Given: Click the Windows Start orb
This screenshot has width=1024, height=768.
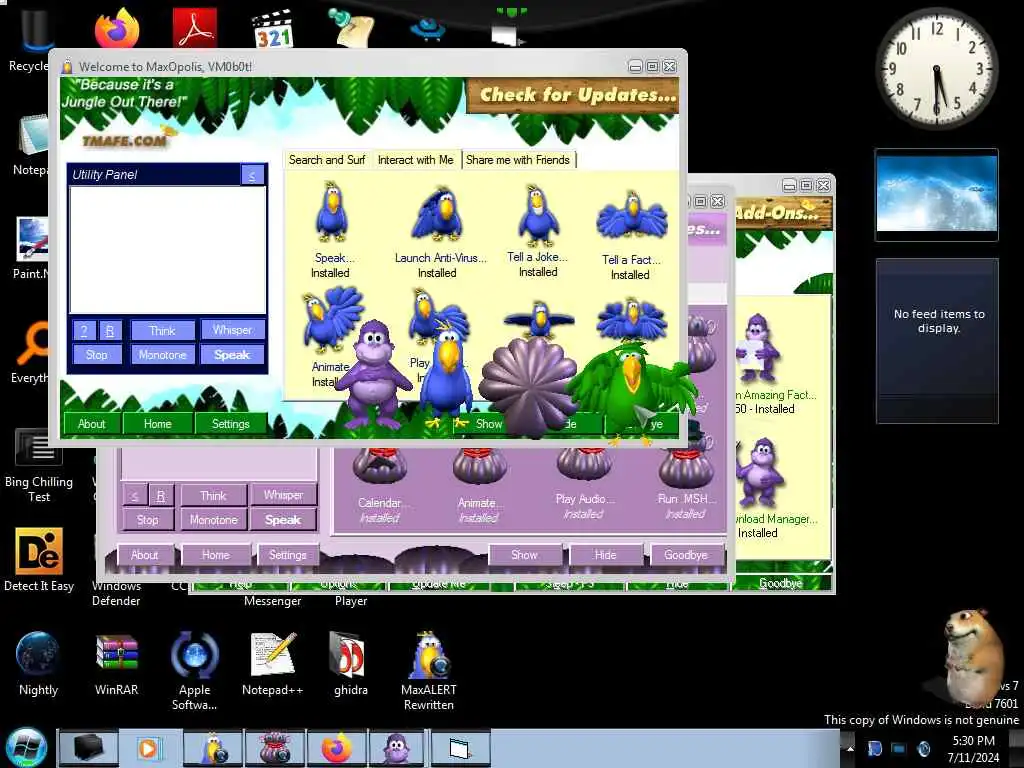Looking at the screenshot, I should point(26,747).
